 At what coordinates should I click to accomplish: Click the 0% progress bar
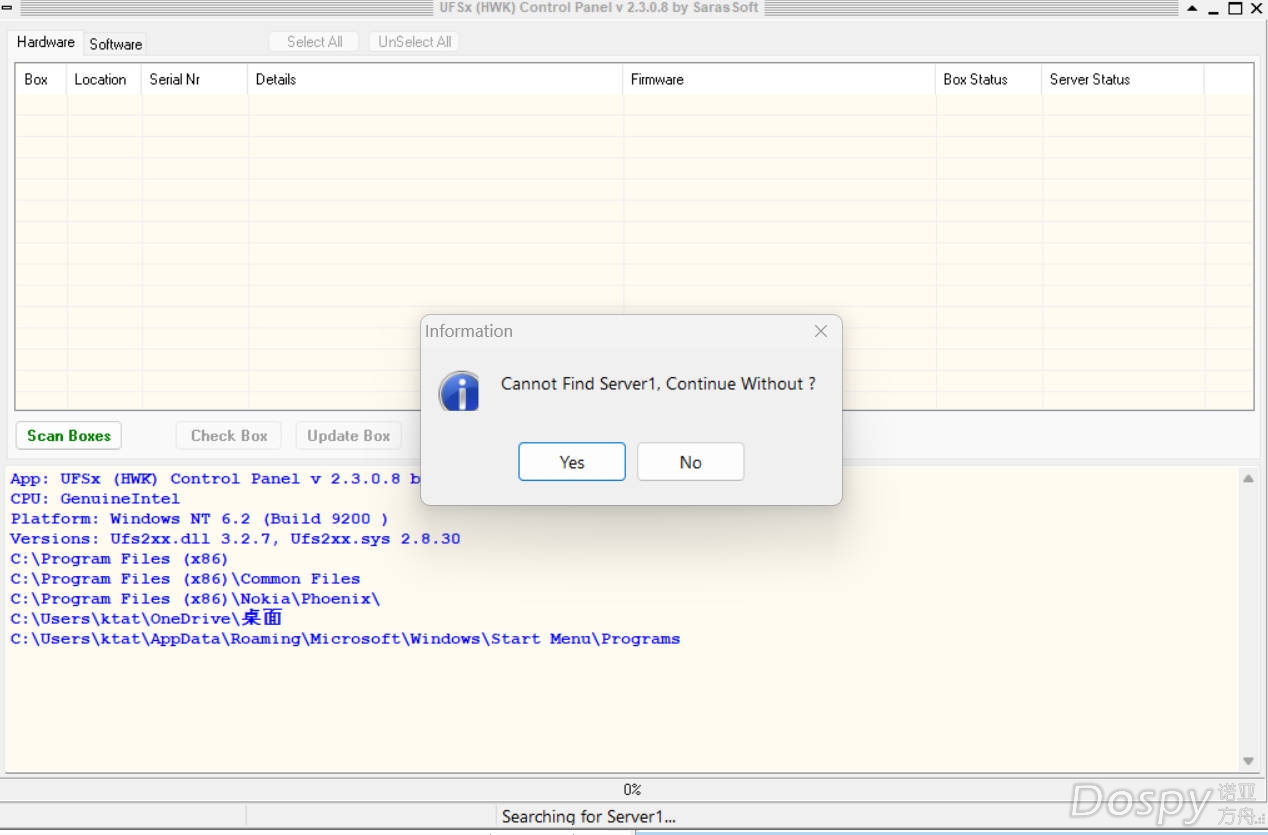coord(632,790)
